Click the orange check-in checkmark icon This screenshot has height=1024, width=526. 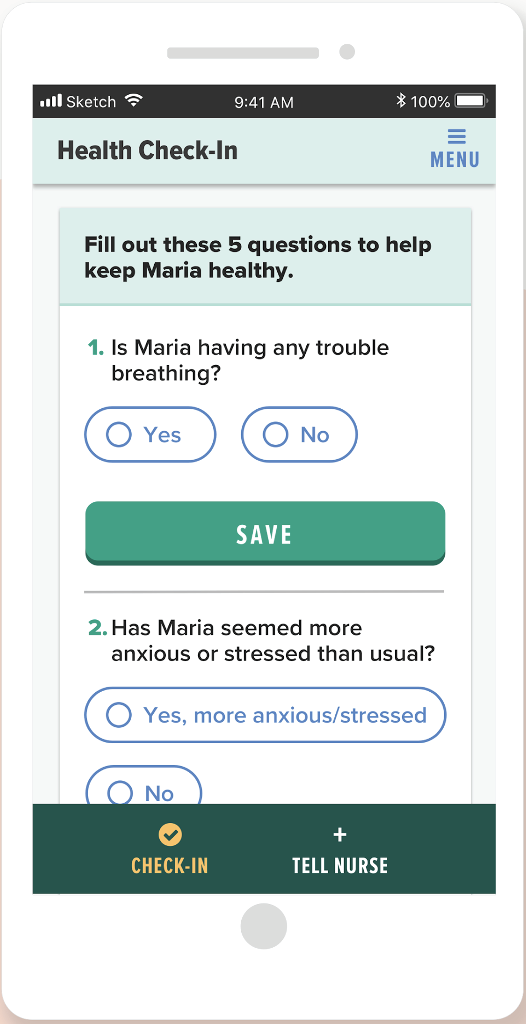point(170,834)
